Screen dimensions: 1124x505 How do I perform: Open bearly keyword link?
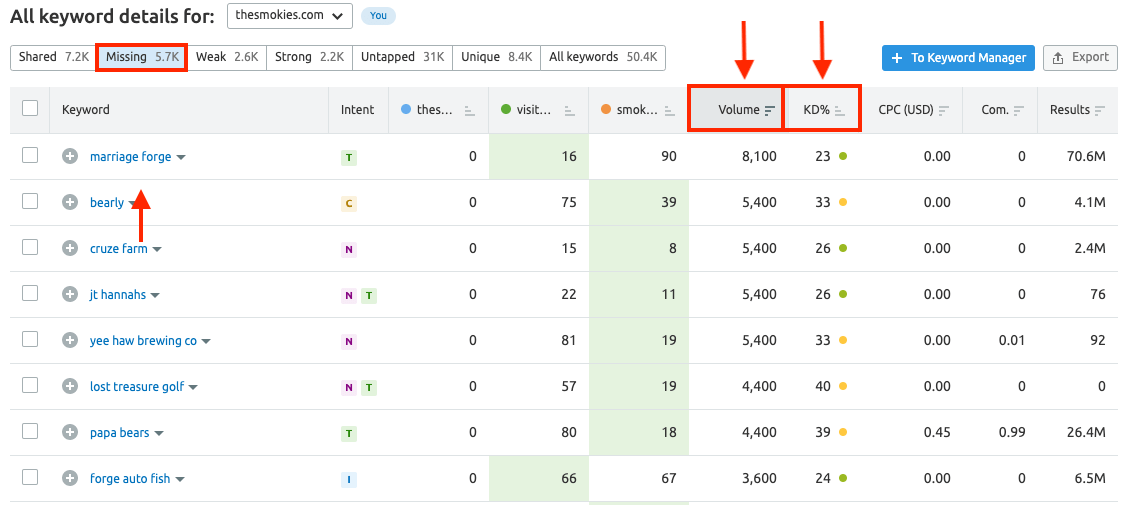(107, 202)
